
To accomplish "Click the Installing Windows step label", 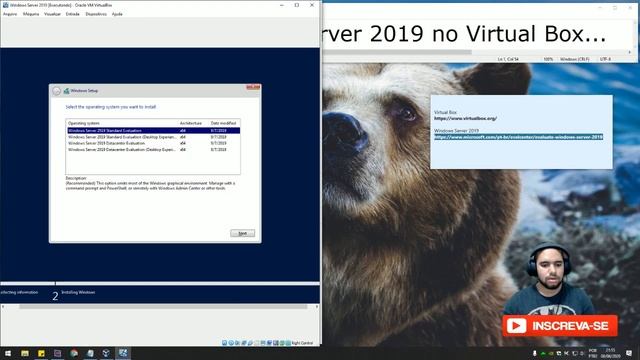I will (x=78, y=292).
